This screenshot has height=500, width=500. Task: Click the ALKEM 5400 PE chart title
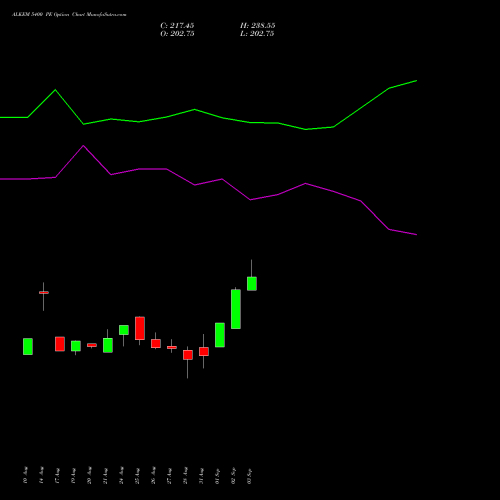tap(69, 14)
